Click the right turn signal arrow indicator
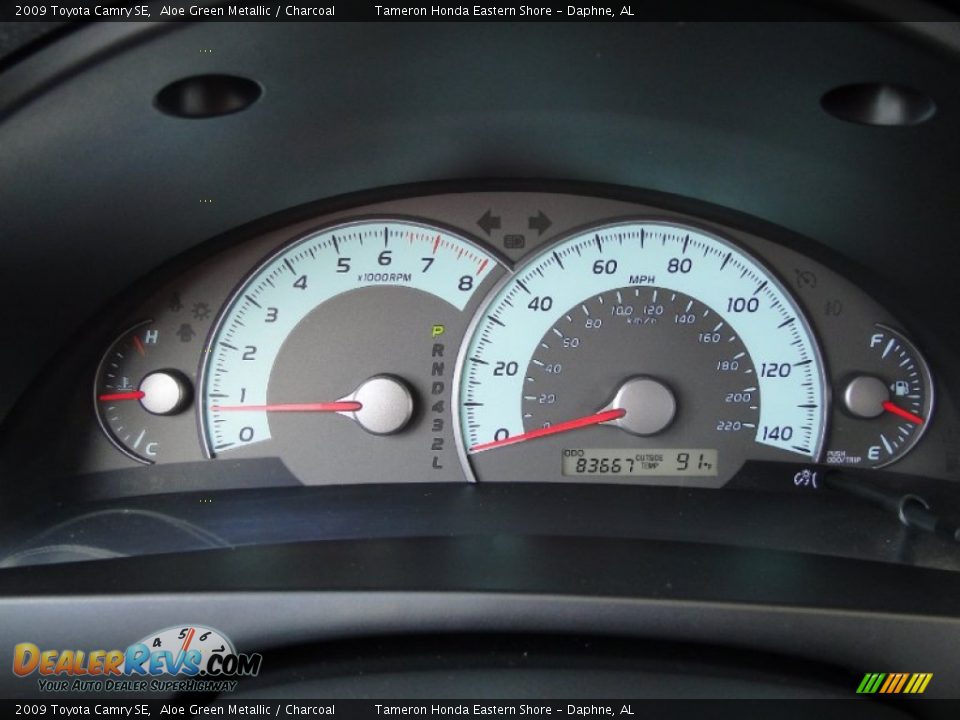The image size is (960, 720). click(x=539, y=222)
